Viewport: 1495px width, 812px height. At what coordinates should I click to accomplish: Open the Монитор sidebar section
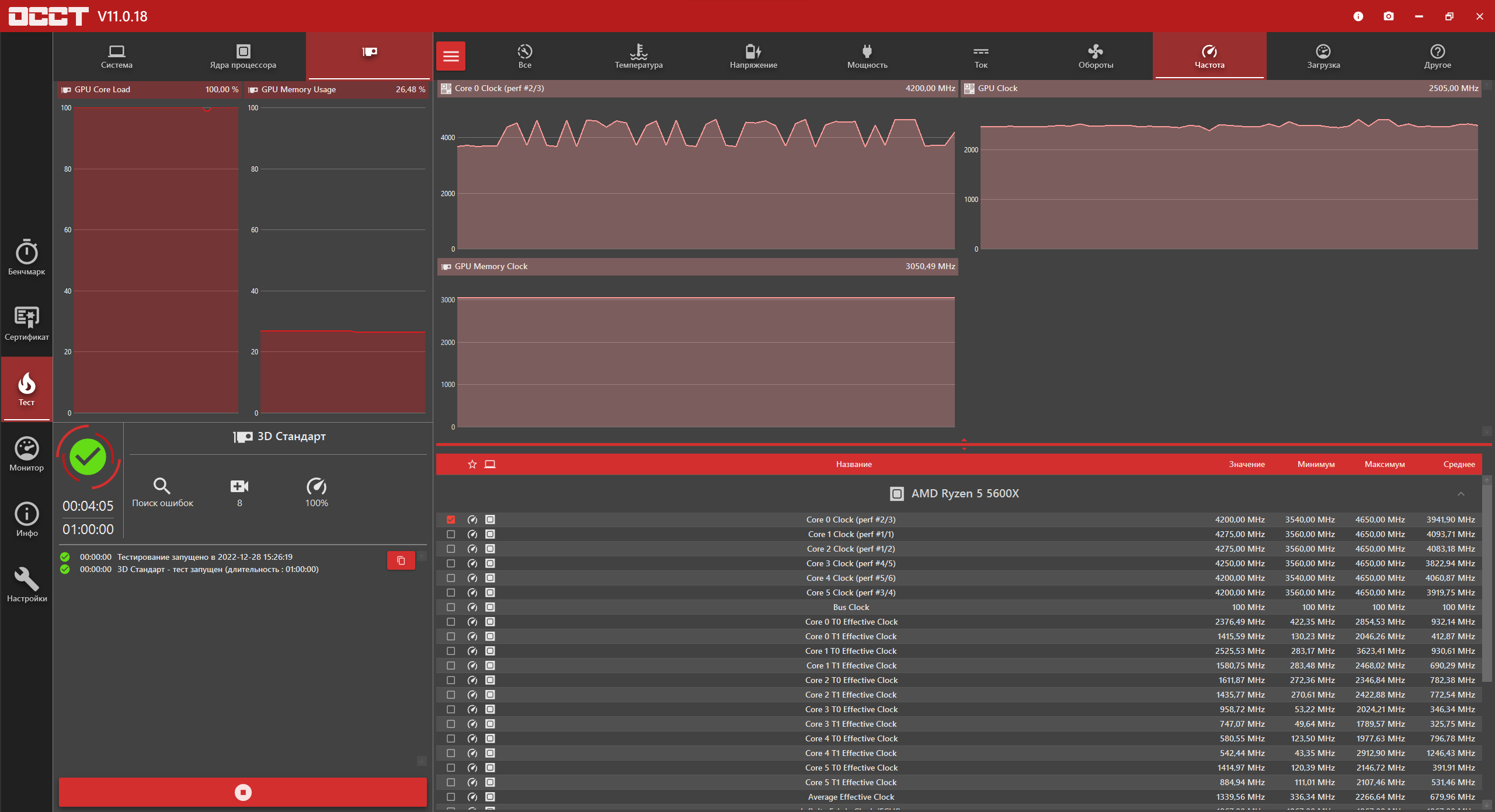pos(26,454)
